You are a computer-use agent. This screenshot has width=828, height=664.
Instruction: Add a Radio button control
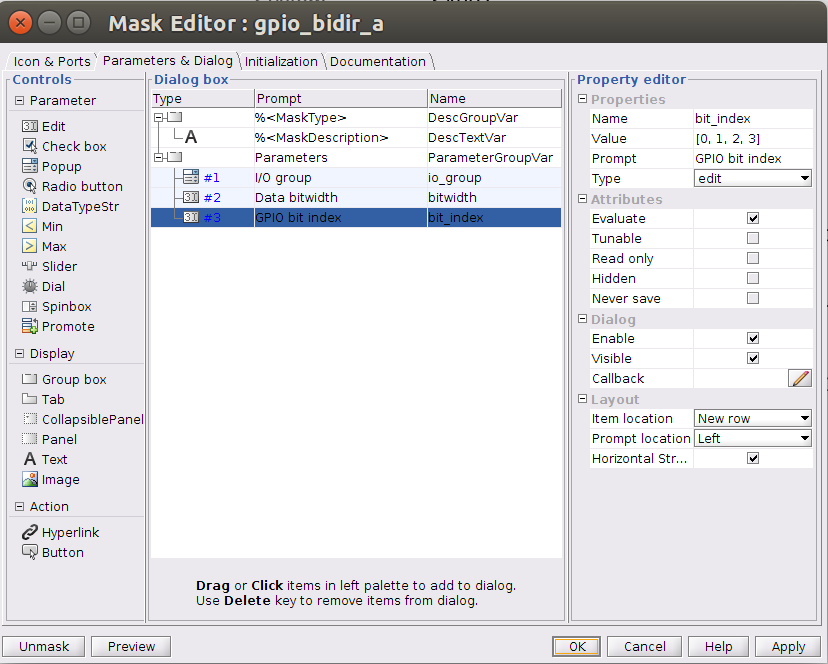pos(72,186)
